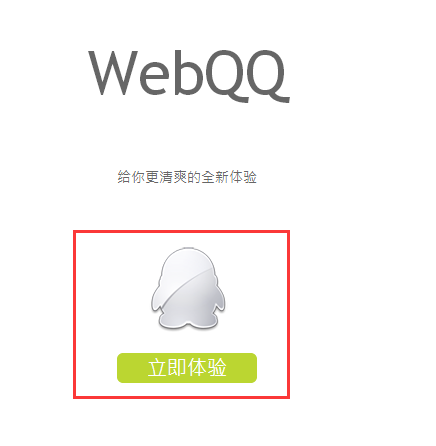Click the green 立即体验 button
436x446 pixels.
[187, 368]
